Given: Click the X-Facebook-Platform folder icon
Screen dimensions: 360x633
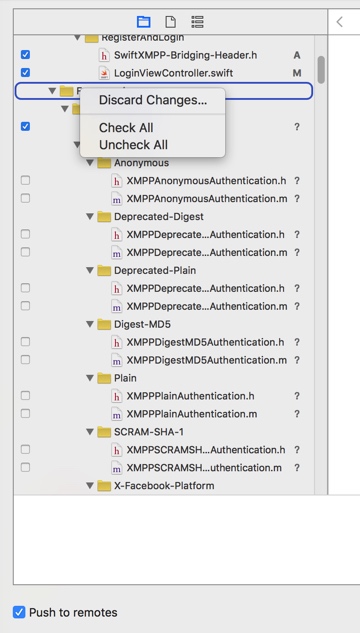Looking at the screenshot, I should 104,486.
